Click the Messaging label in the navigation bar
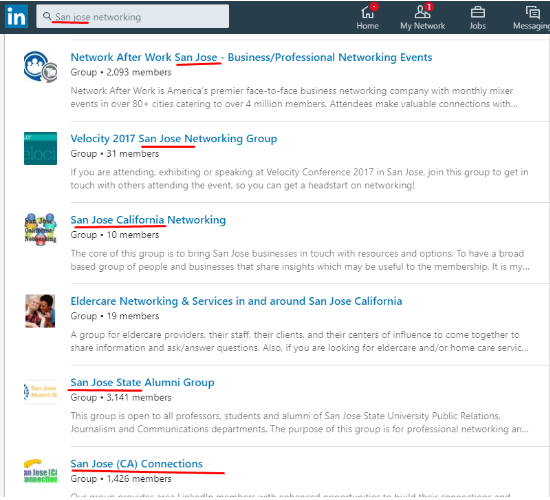The image size is (550, 500). coord(531,26)
